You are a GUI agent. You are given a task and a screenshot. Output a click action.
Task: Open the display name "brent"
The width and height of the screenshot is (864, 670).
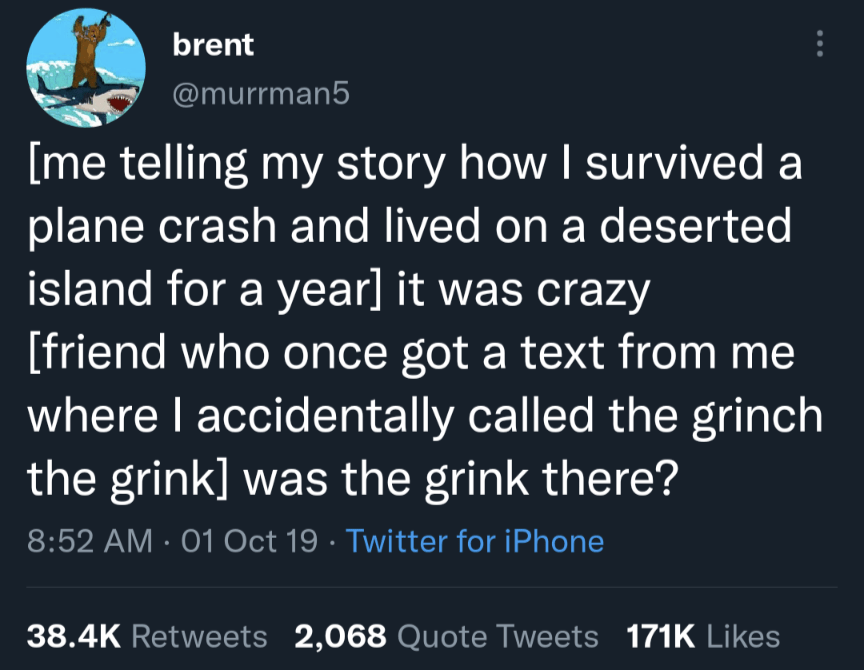[213, 45]
